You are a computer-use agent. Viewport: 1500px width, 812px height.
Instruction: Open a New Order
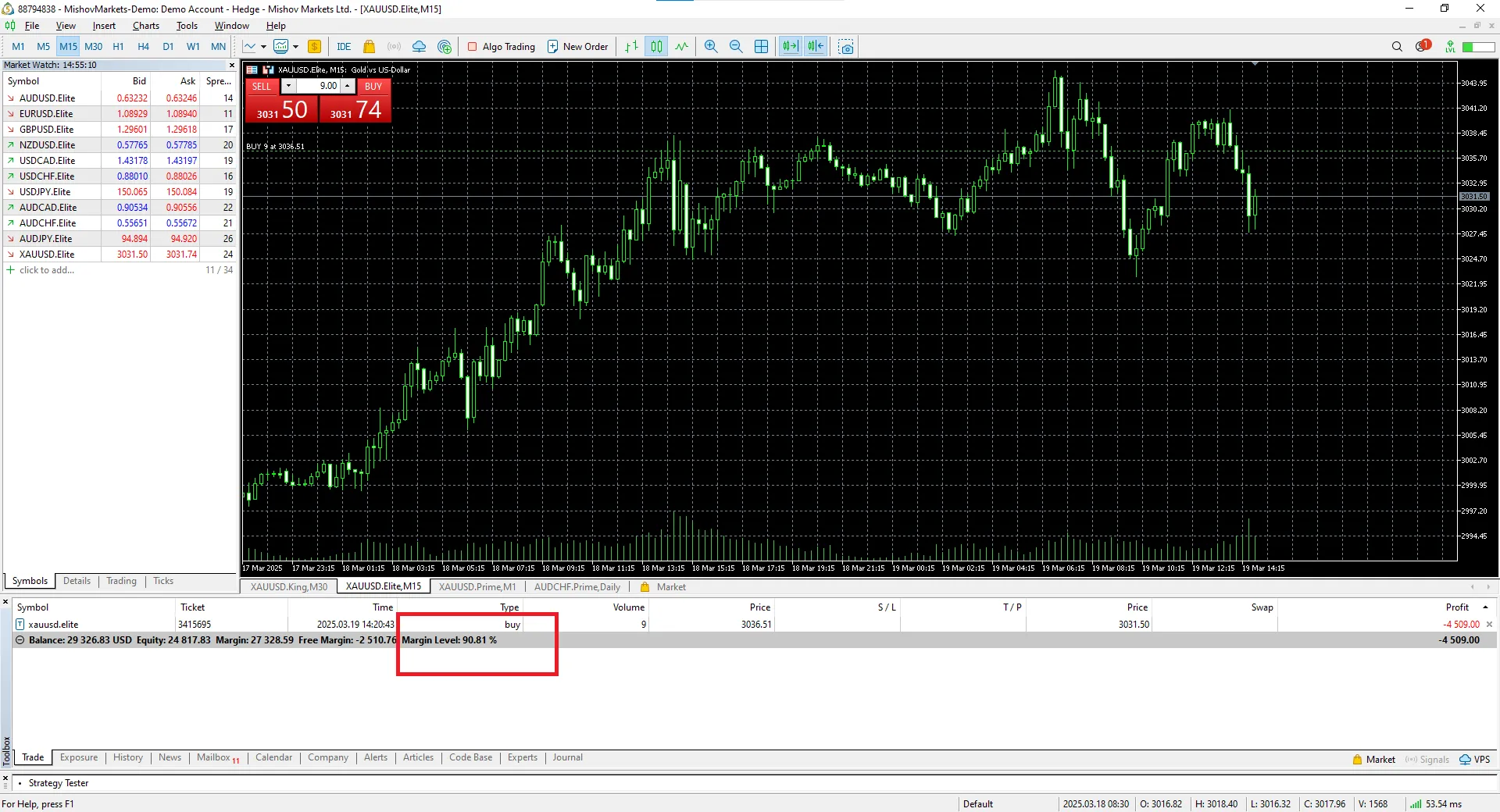pos(577,47)
